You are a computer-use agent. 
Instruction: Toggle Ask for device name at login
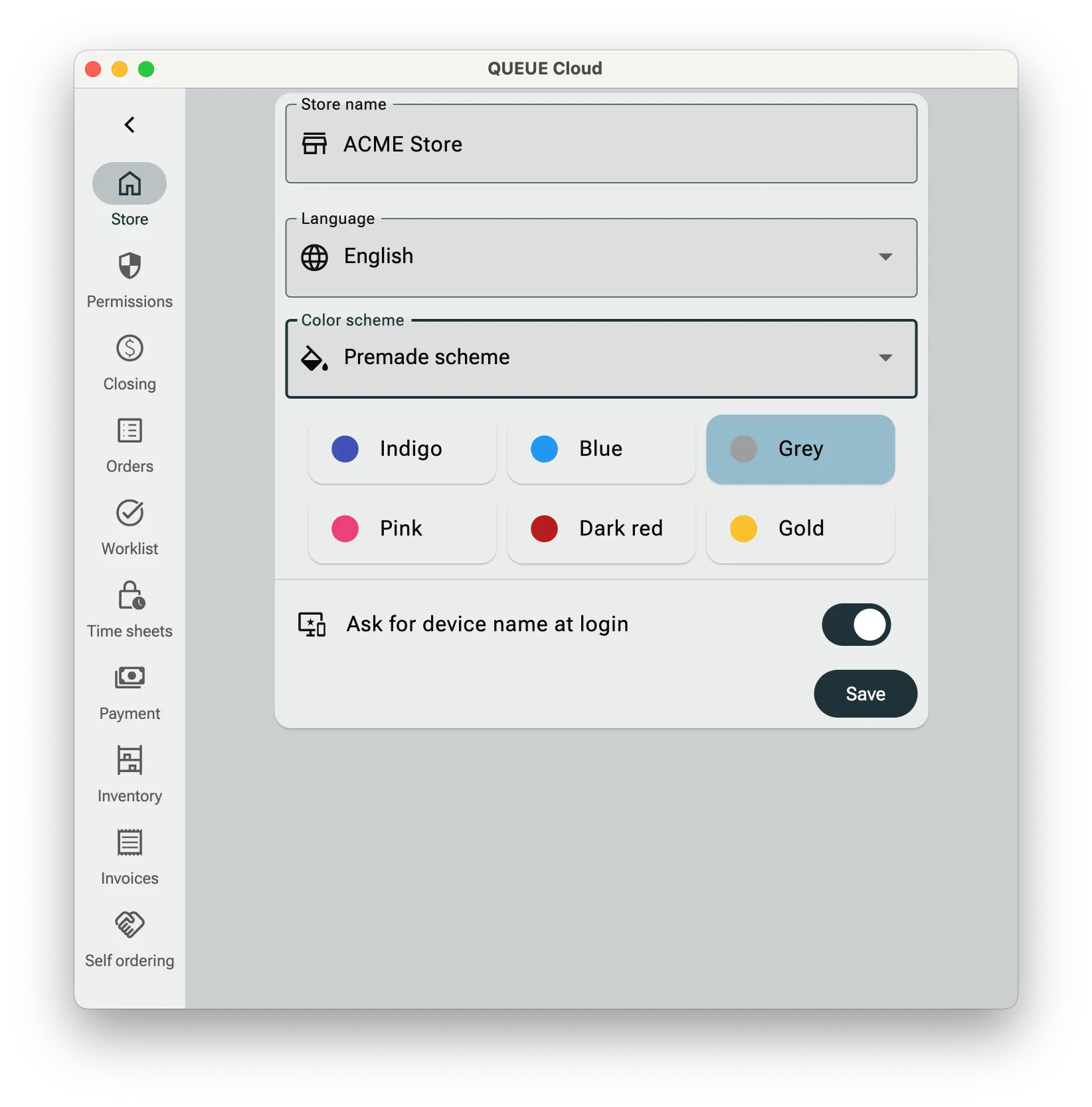[856, 625]
